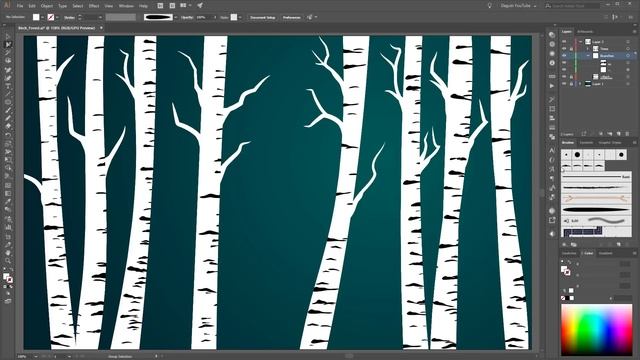Click target circle of Layer 1

628,84
